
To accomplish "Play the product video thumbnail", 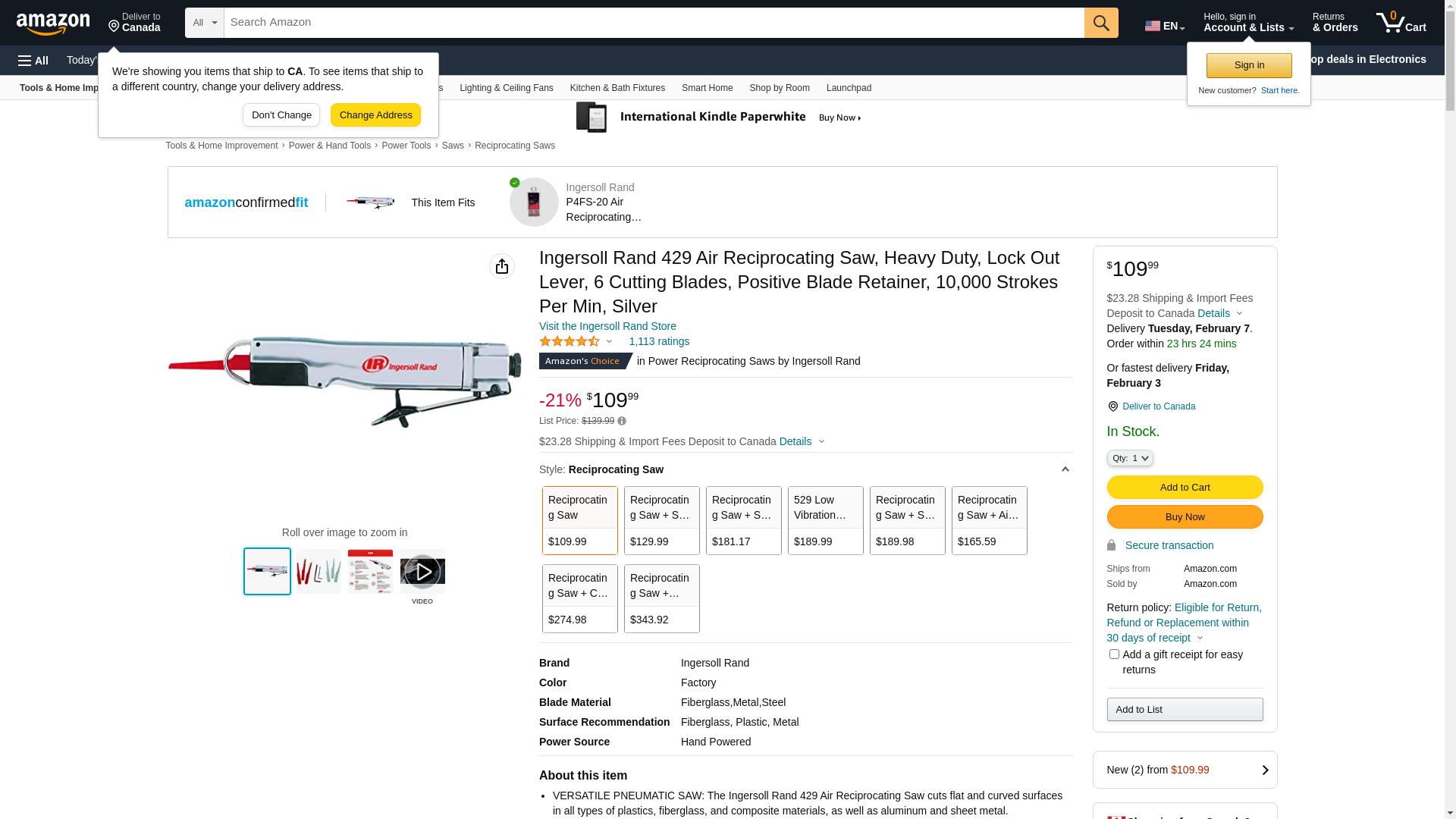I will pos(422,572).
